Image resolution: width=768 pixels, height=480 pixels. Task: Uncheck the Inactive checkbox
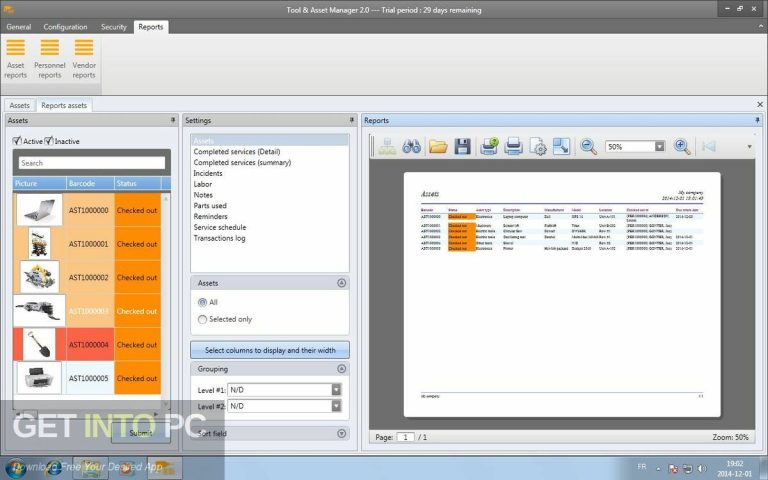49,141
